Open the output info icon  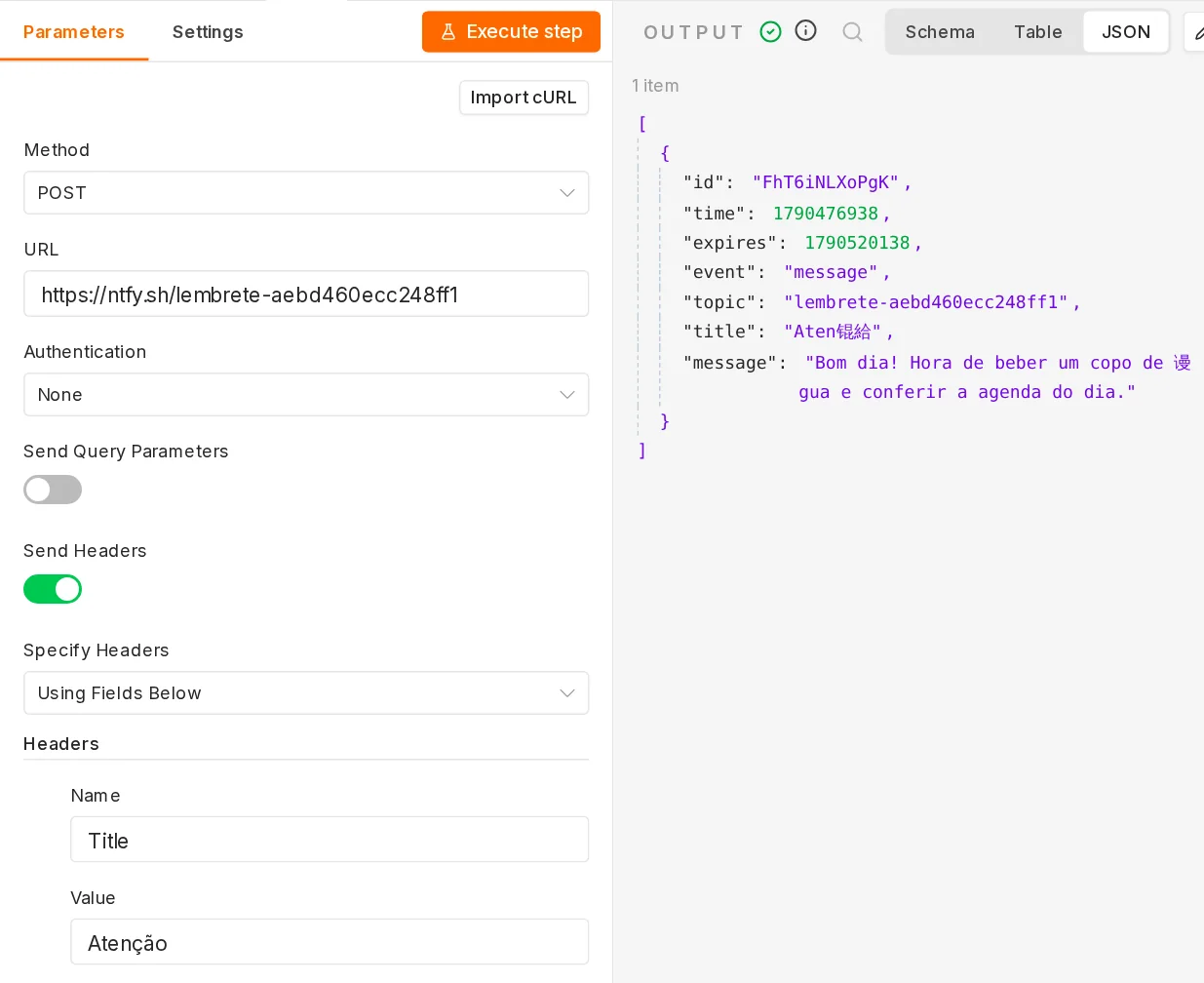click(806, 31)
